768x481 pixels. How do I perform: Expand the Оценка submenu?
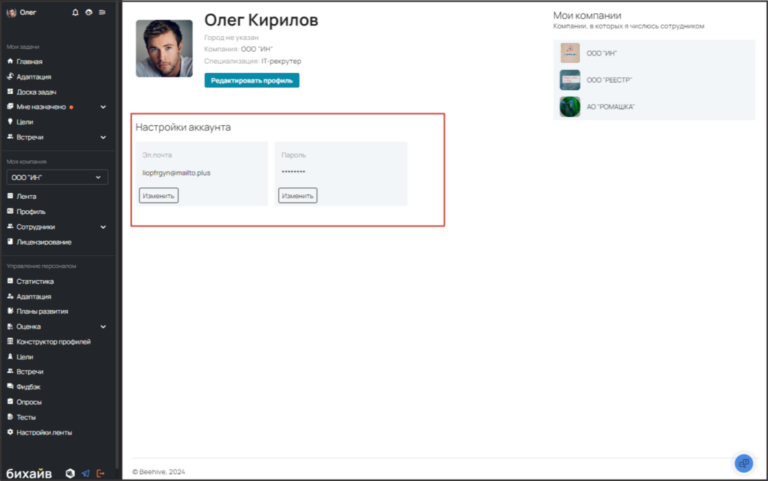pos(102,326)
